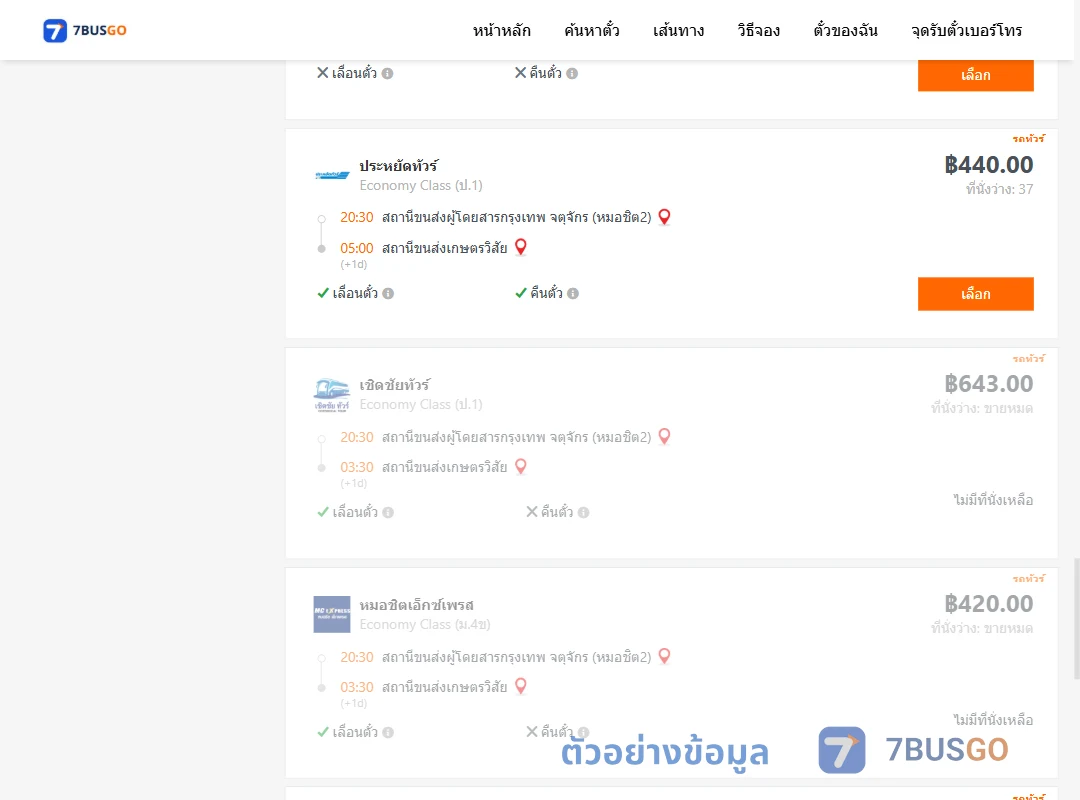Viewport: 1080px width, 800px height.
Task: Open the ตั๋วของฉัน menu item
Action: [845, 30]
